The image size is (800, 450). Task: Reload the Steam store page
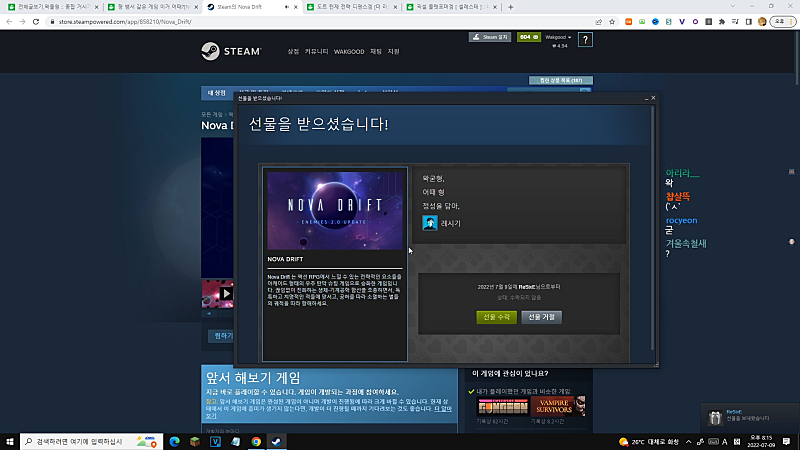coord(36,22)
